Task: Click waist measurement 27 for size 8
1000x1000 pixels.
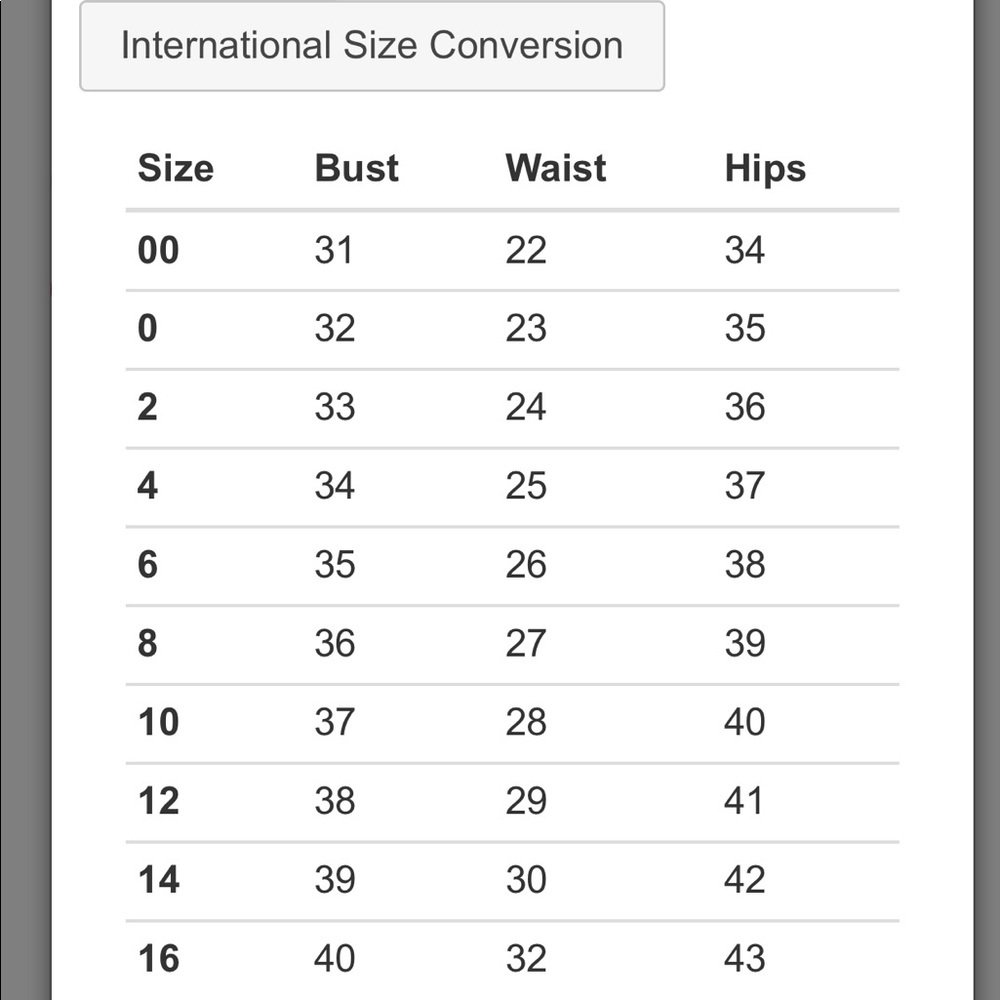Action: pyautogui.click(x=525, y=643)
